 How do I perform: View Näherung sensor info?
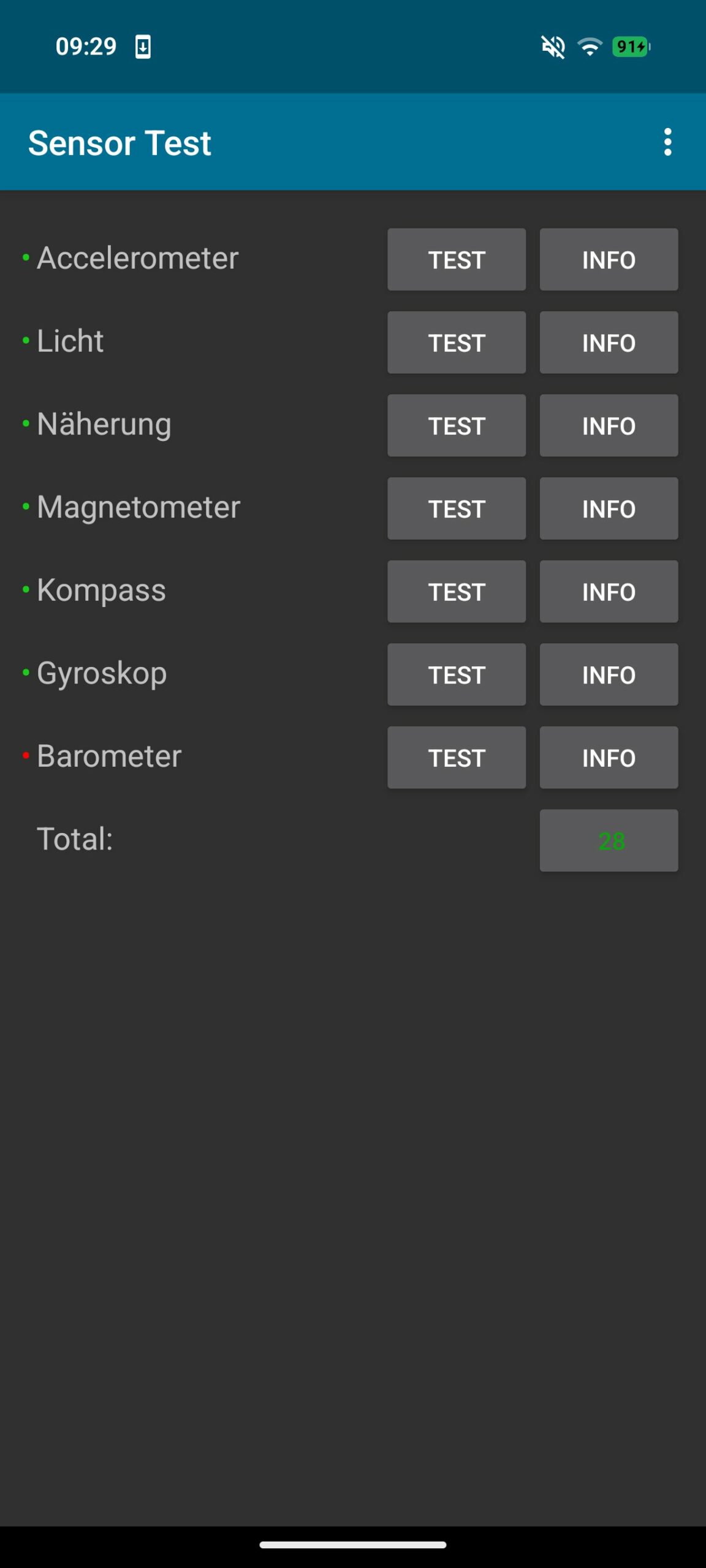click(609, 426)
